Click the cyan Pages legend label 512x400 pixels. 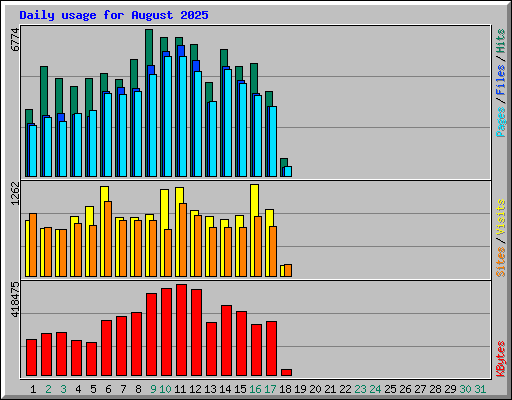tap(501, 122)
